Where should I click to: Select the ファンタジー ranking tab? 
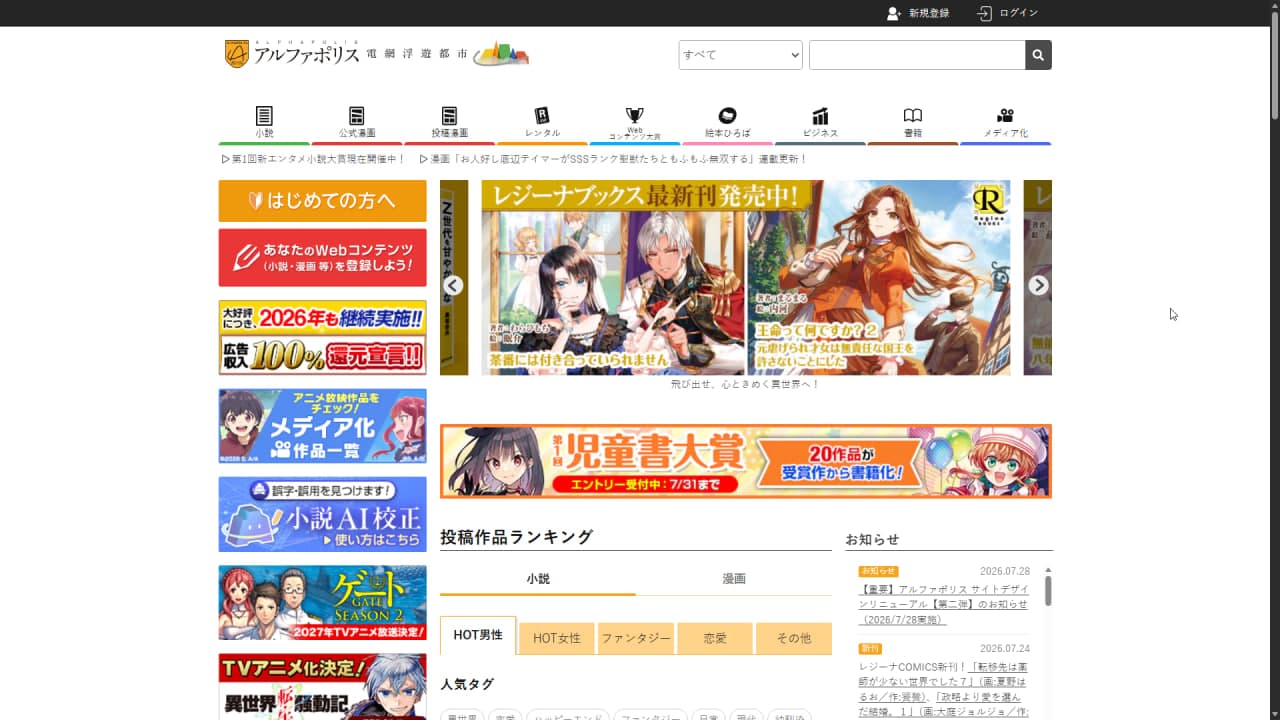tap(636, 638)
